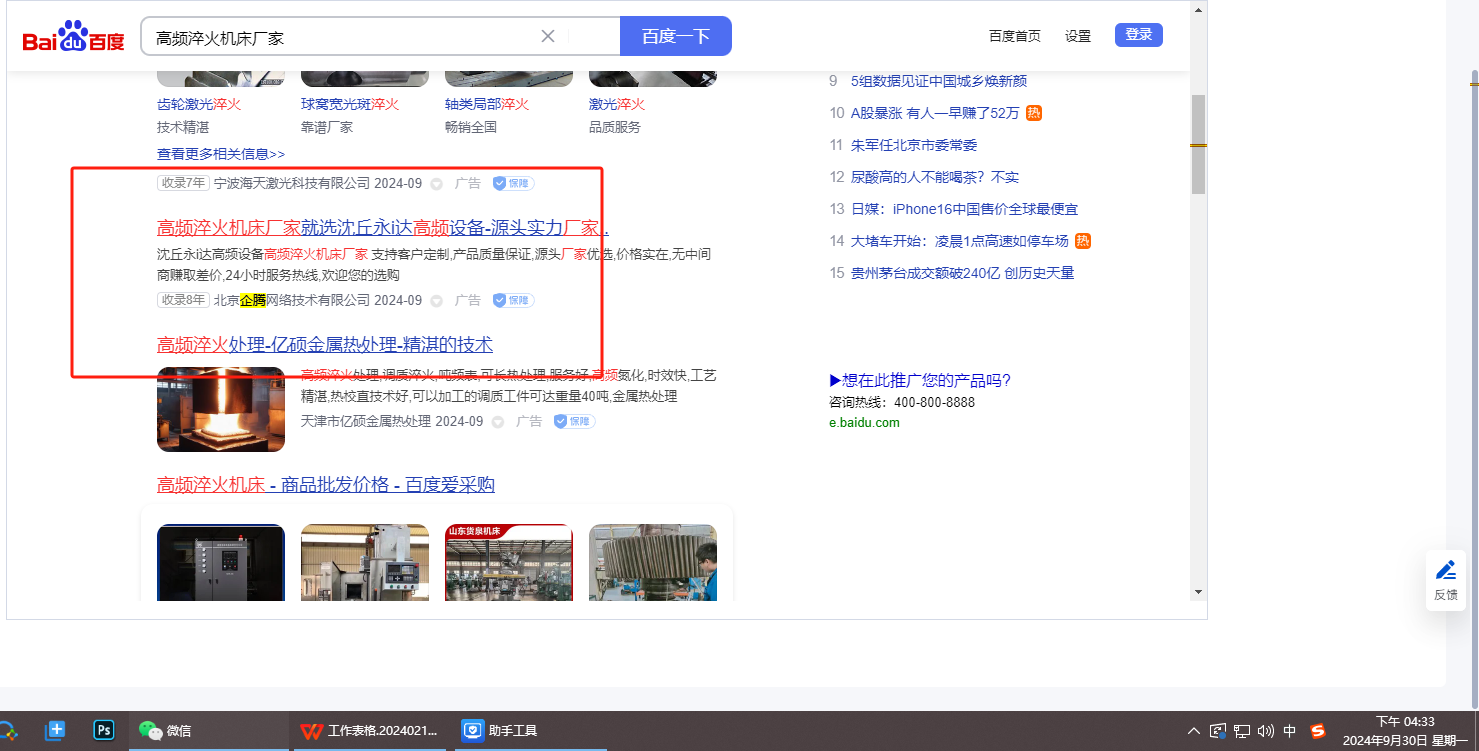
Task: Expand the dropdown arrow beside 天津市亿硕 ad
Action: click(x=497, y=422)
